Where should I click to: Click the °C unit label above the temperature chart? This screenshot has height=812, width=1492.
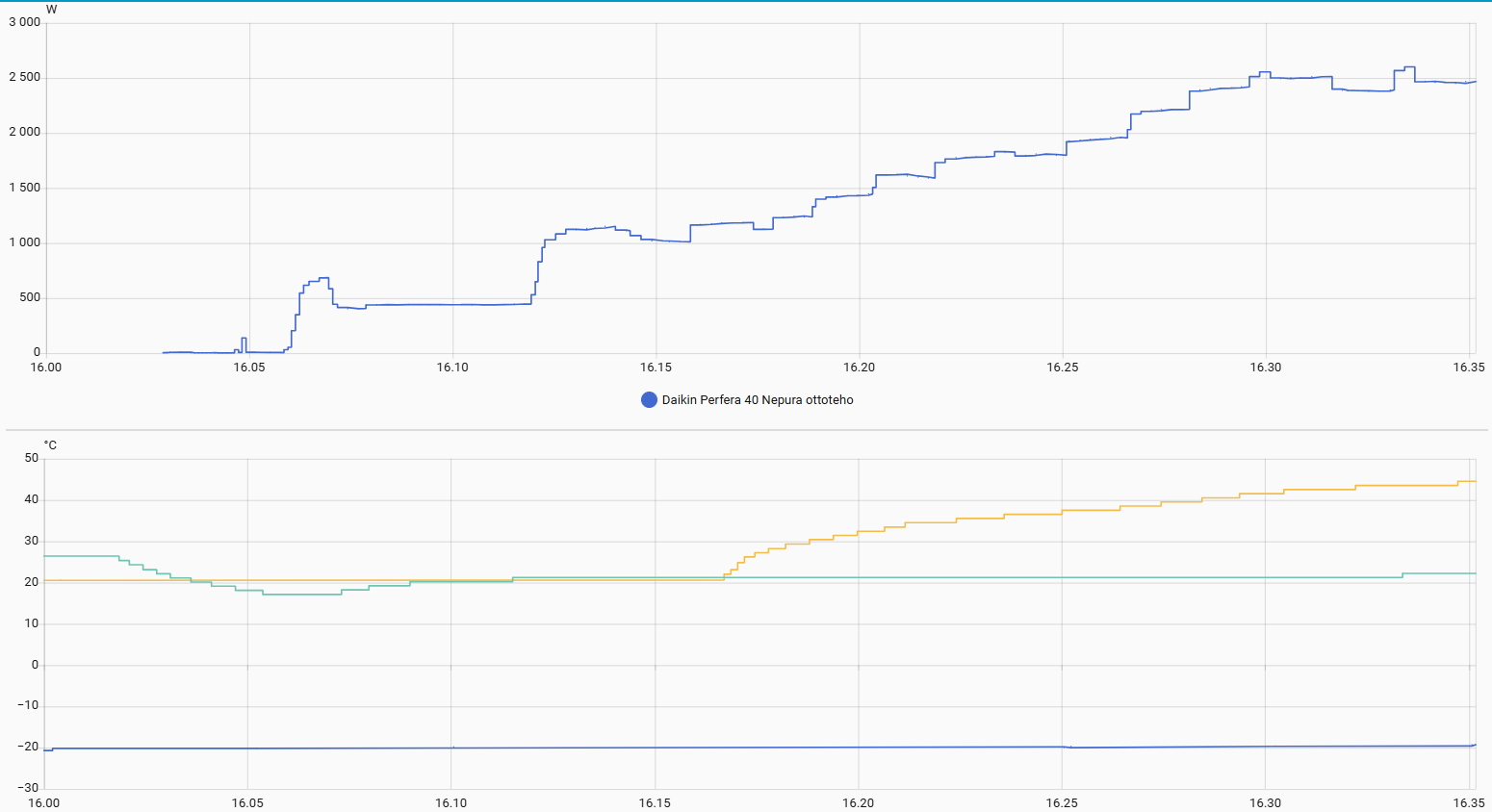[50, 445]
